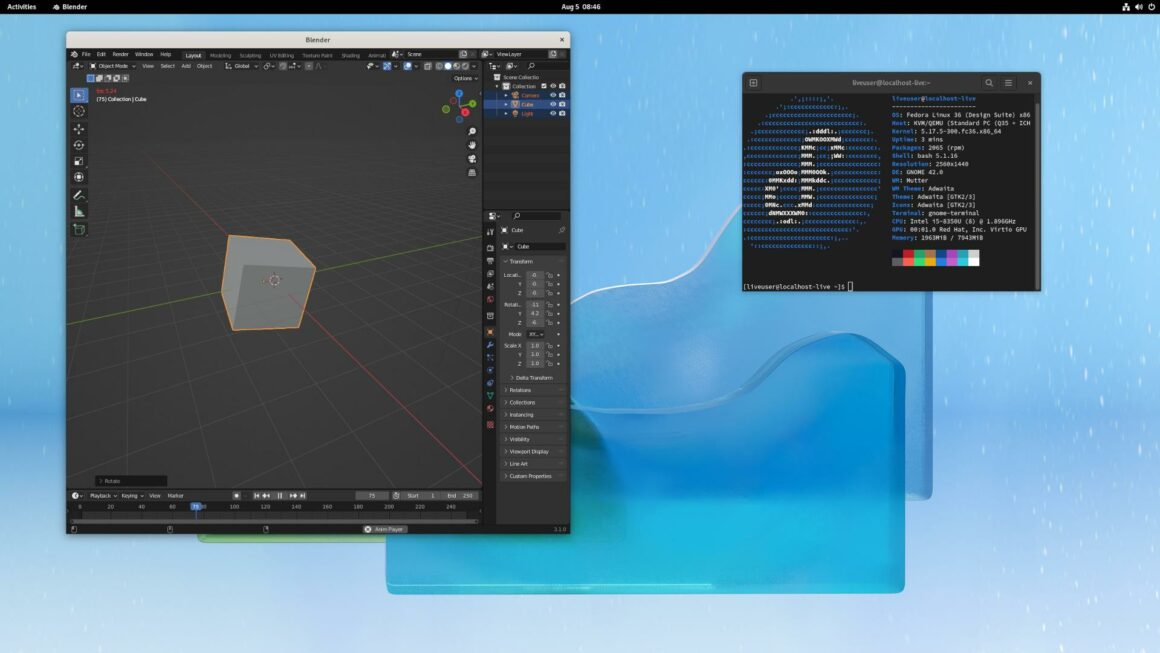Image resolution: width=1160 pixels, height=653 pixels.
Task: Select the Rotate tool
Action: (80, 145)
